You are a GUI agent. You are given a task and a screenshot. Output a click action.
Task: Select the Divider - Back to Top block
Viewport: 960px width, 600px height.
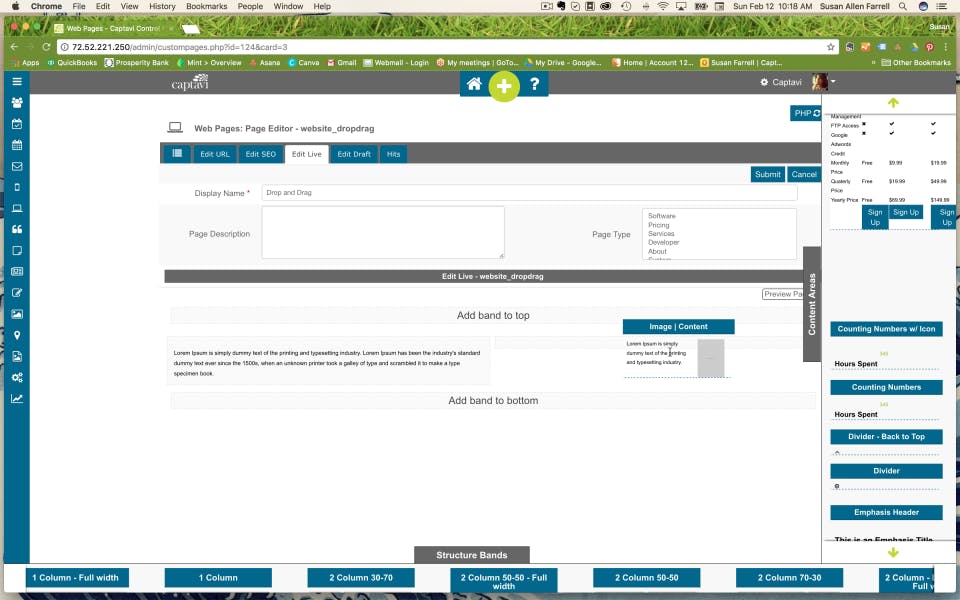pos(886,437)
